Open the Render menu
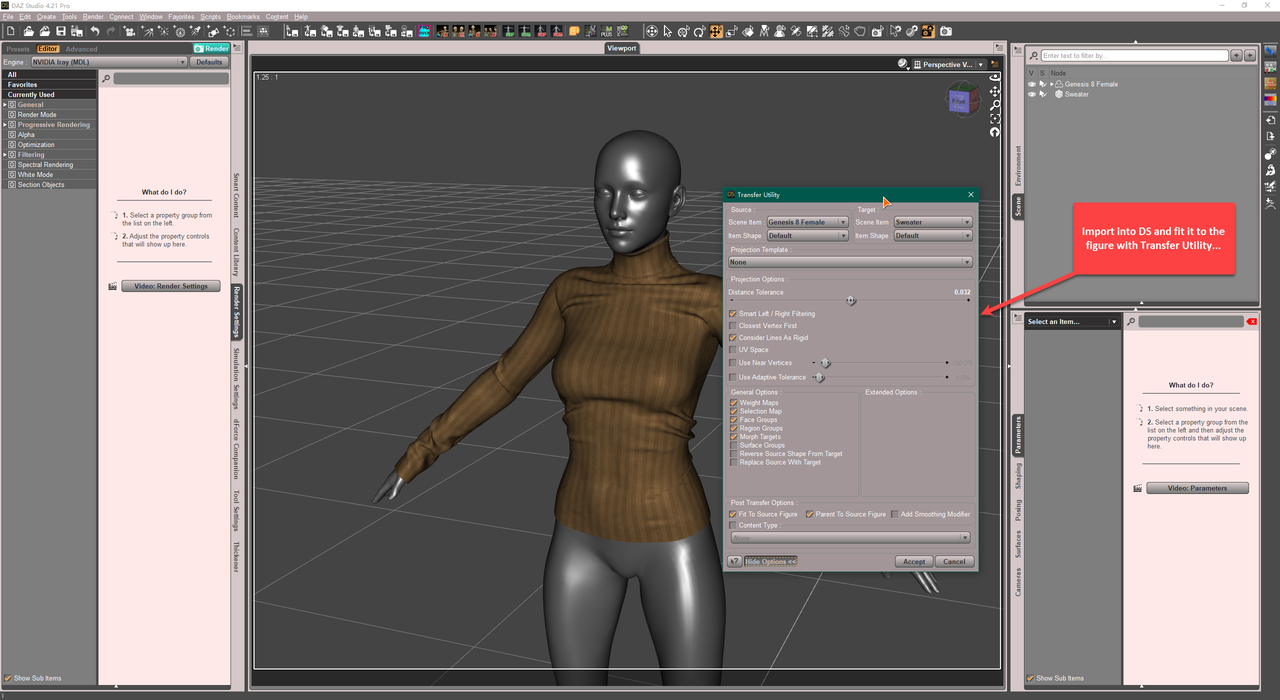Image resolution: width=1280 pixels, height=700 pixels. pos(93,17)
